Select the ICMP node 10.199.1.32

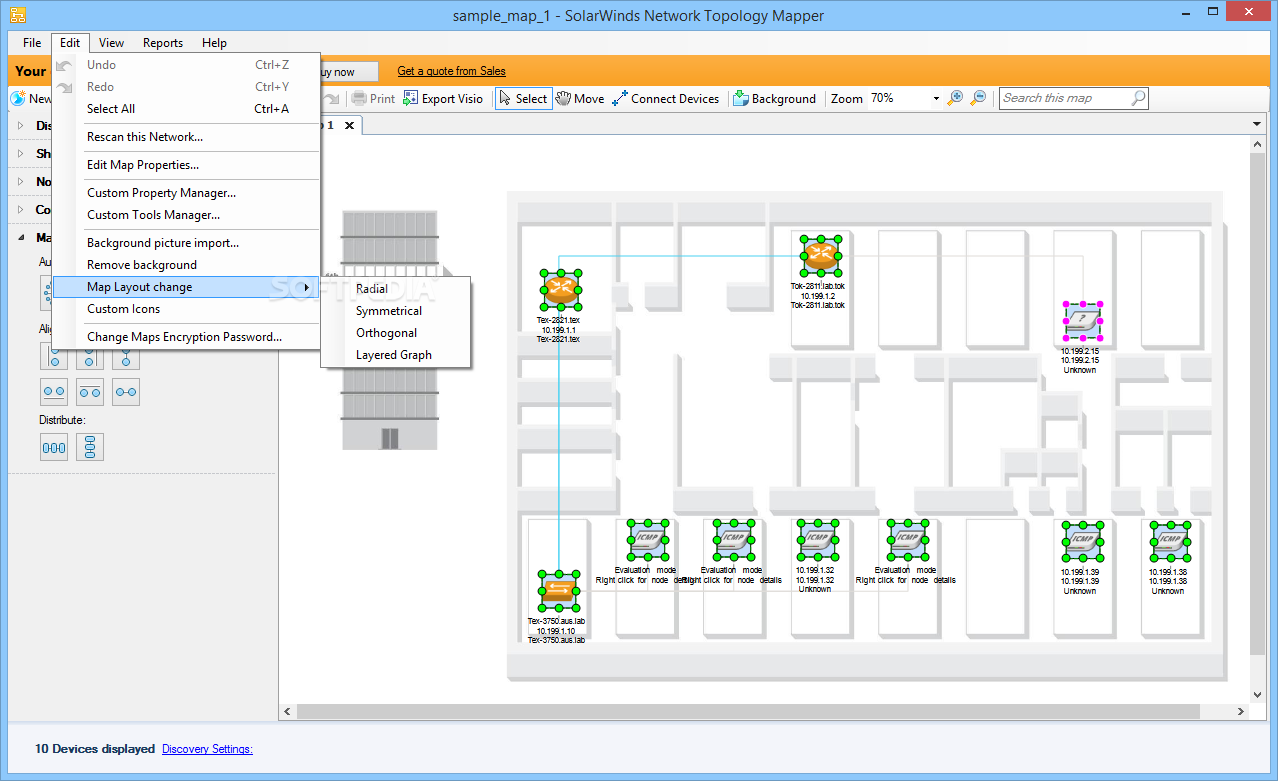(x=817, y=541)
